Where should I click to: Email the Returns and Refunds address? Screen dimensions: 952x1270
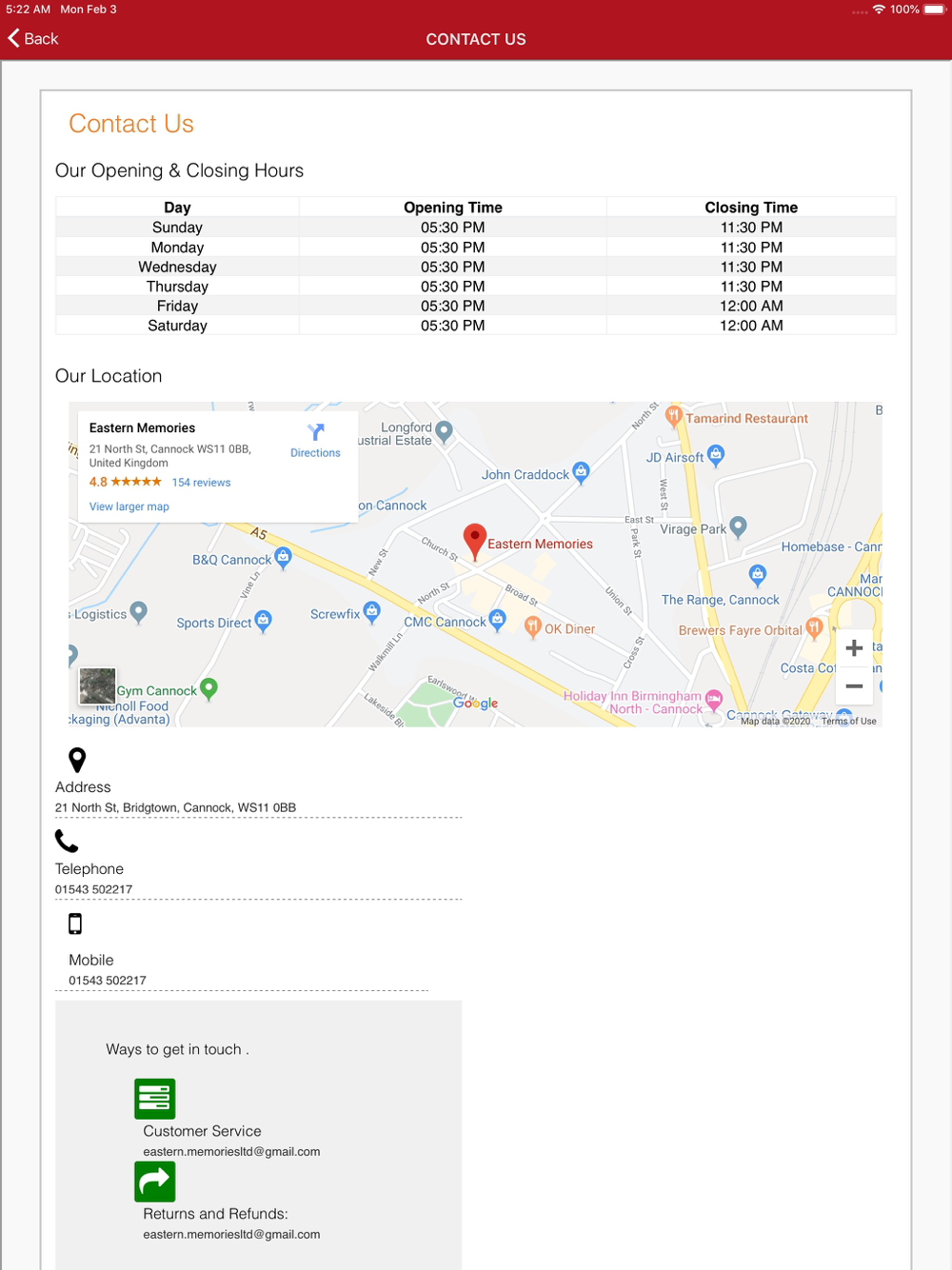point(231,1235)
